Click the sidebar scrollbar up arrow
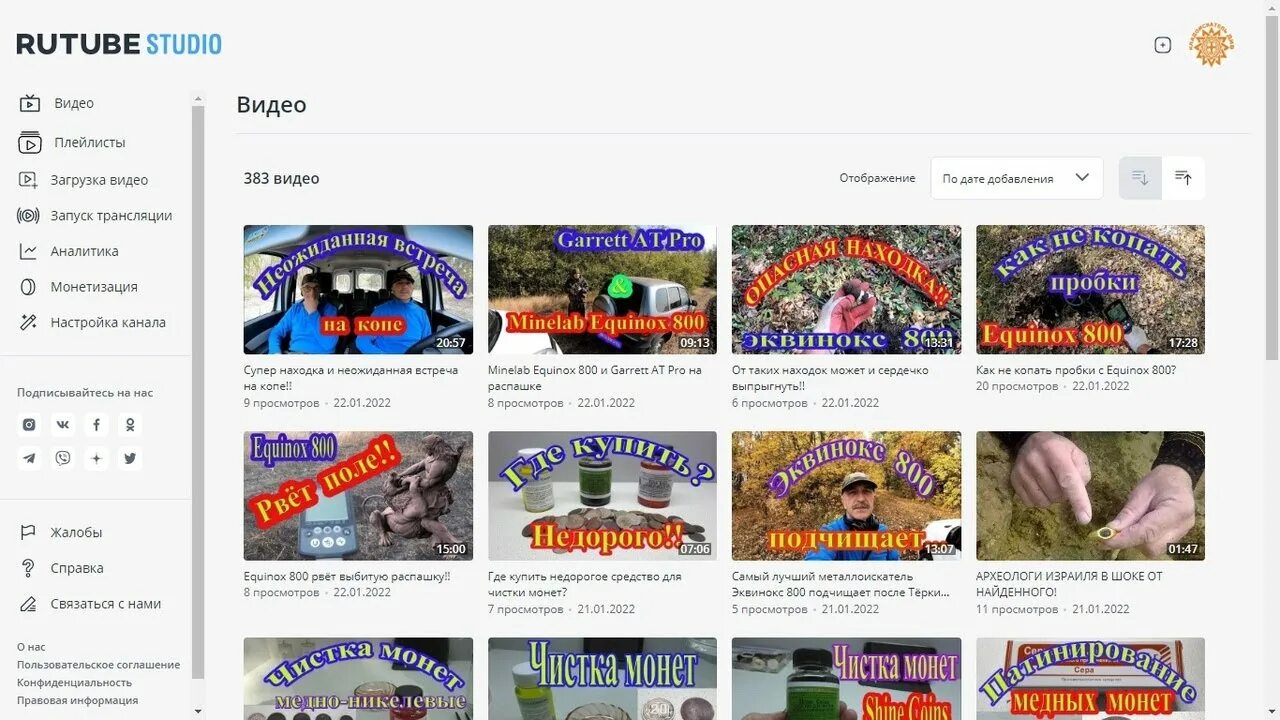The image size is (1280, 720). (197, 98)
